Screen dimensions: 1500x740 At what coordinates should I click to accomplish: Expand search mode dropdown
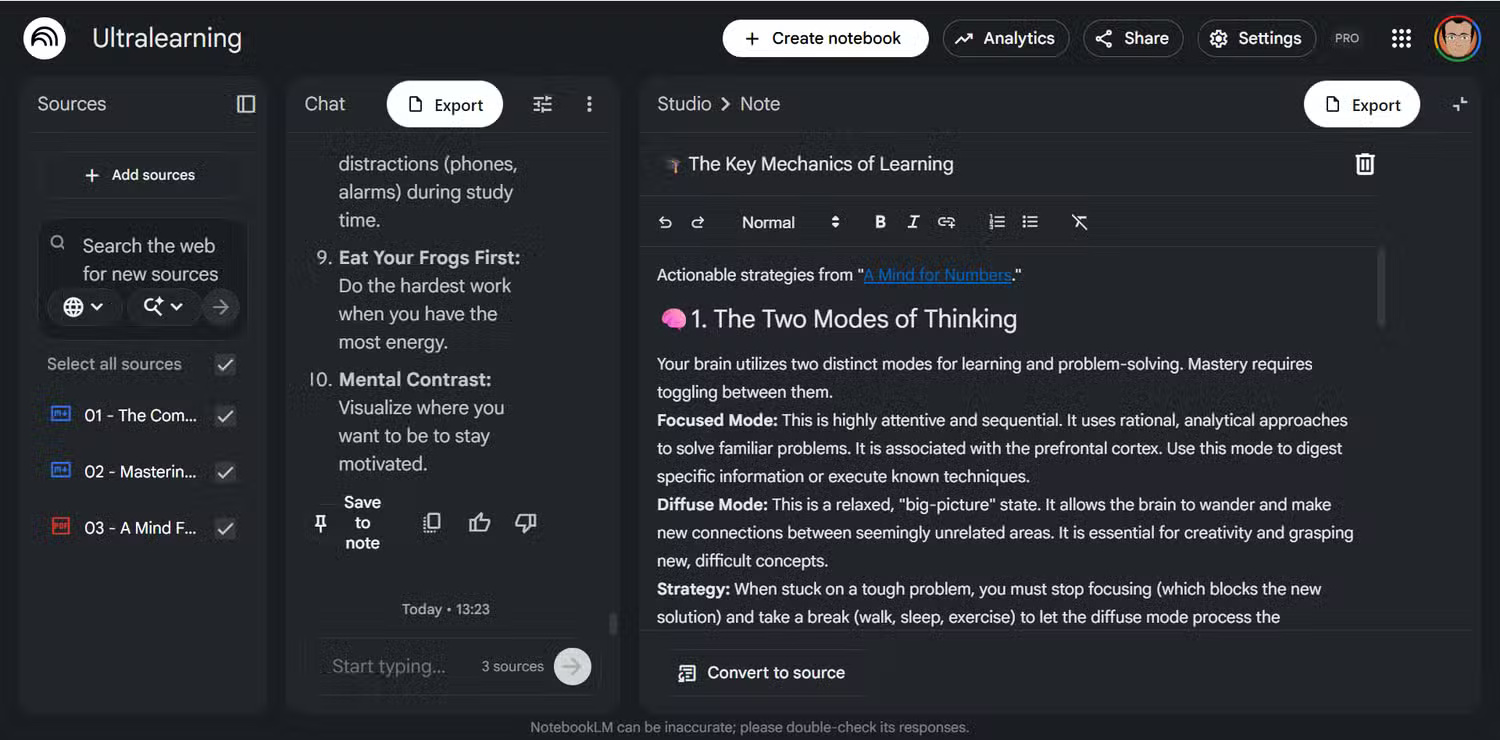(162, 307)
